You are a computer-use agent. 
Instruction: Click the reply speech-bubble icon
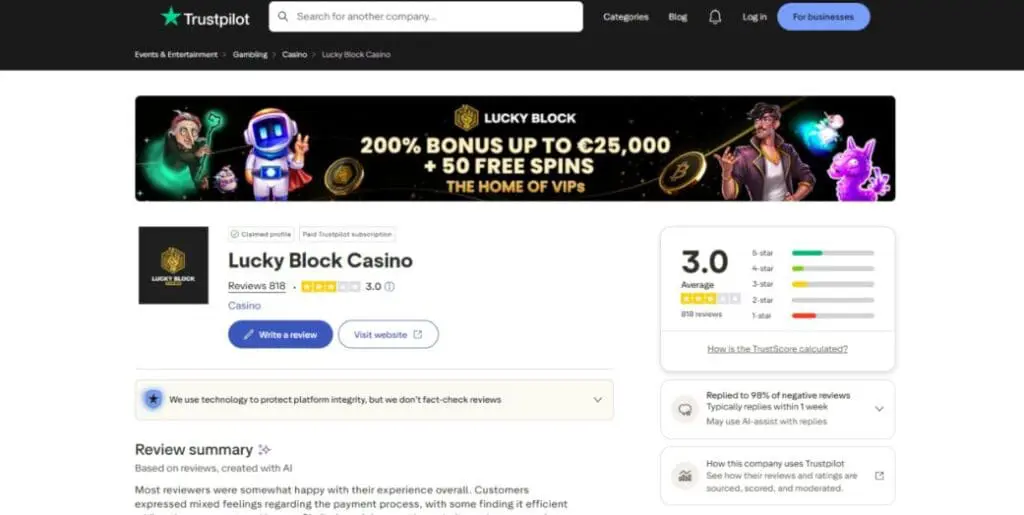(x=685, y=409)
